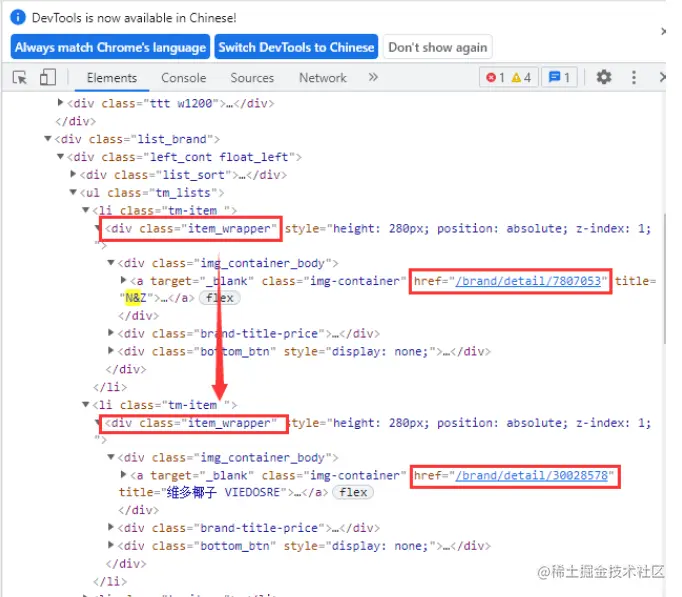682x597 pixels.
Task: Select the highlighted N&Z title text
Action: point(136,298)
